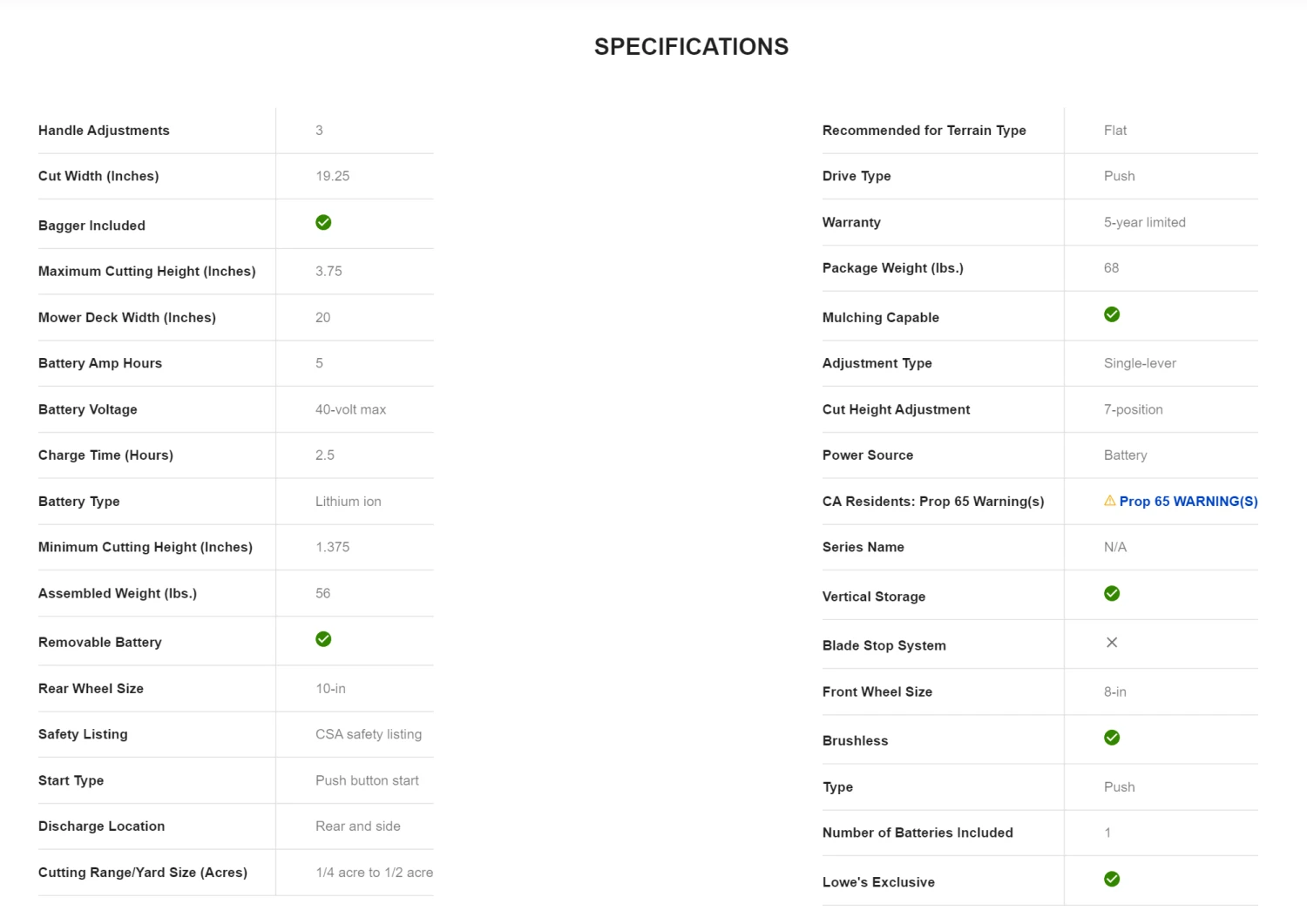Select the Cut Height Adjustment 7-position value

click(x=1133, y=409)
